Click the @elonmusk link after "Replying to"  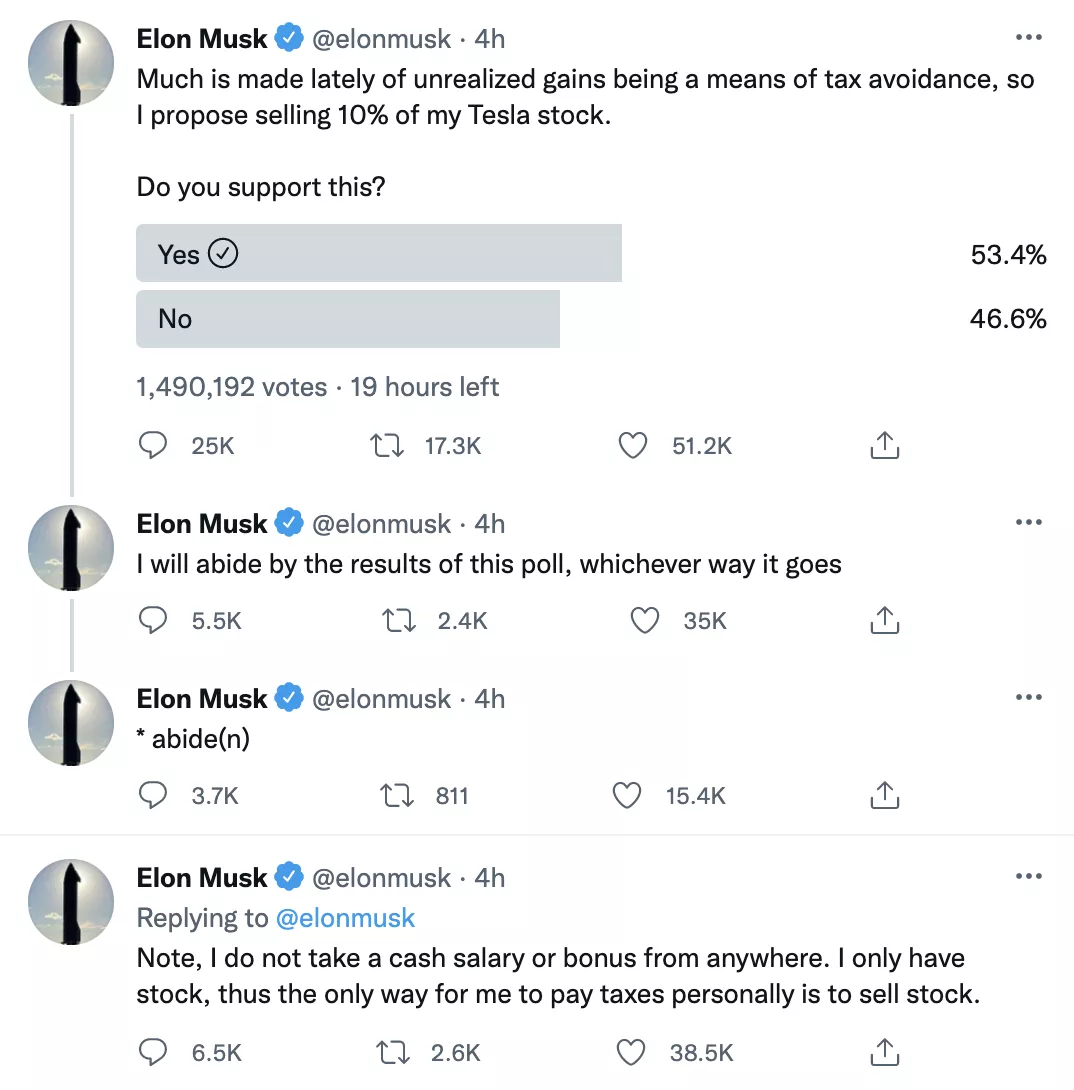345,918
